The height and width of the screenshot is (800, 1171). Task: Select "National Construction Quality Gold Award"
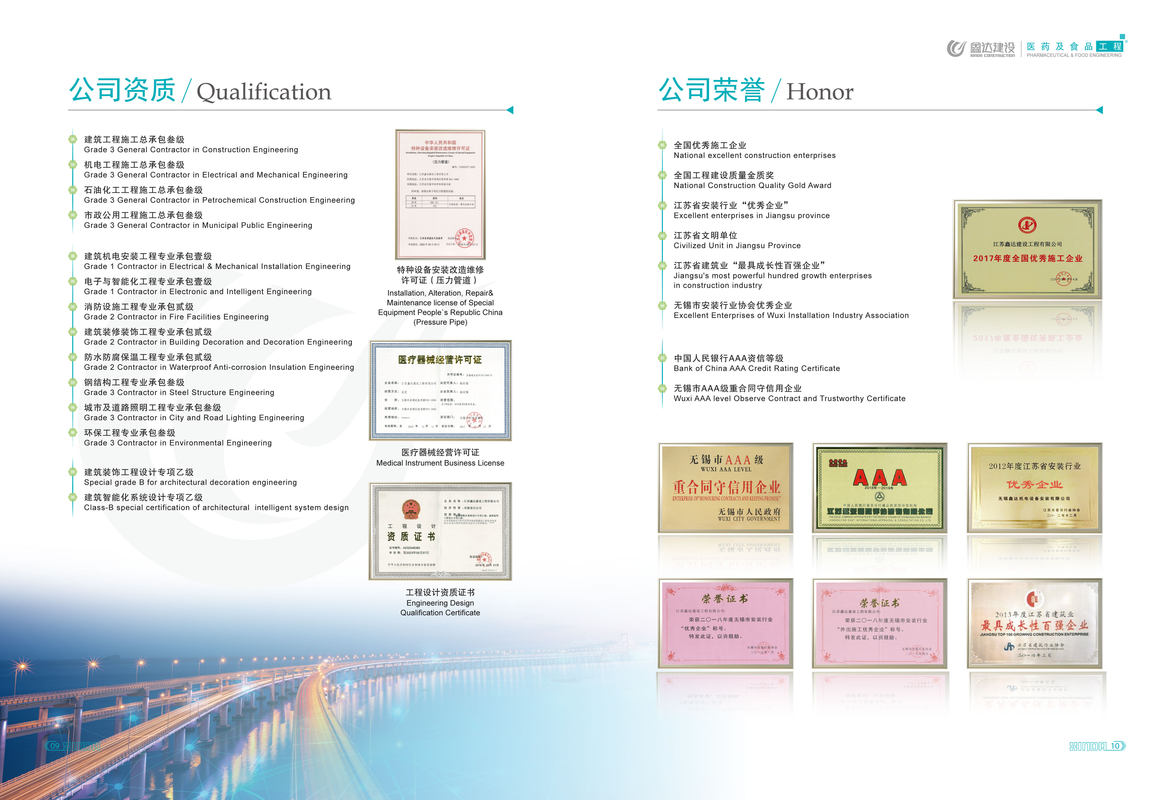[x=752, y=186]
